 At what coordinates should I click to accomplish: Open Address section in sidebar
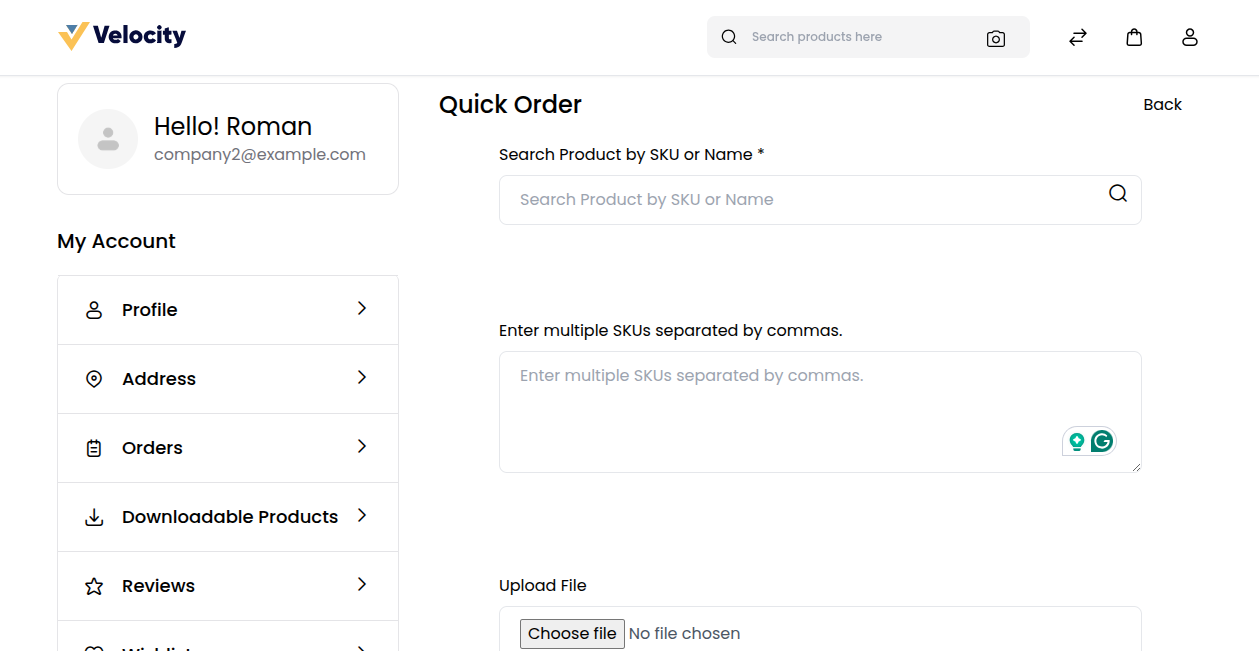tap(158, 379)
